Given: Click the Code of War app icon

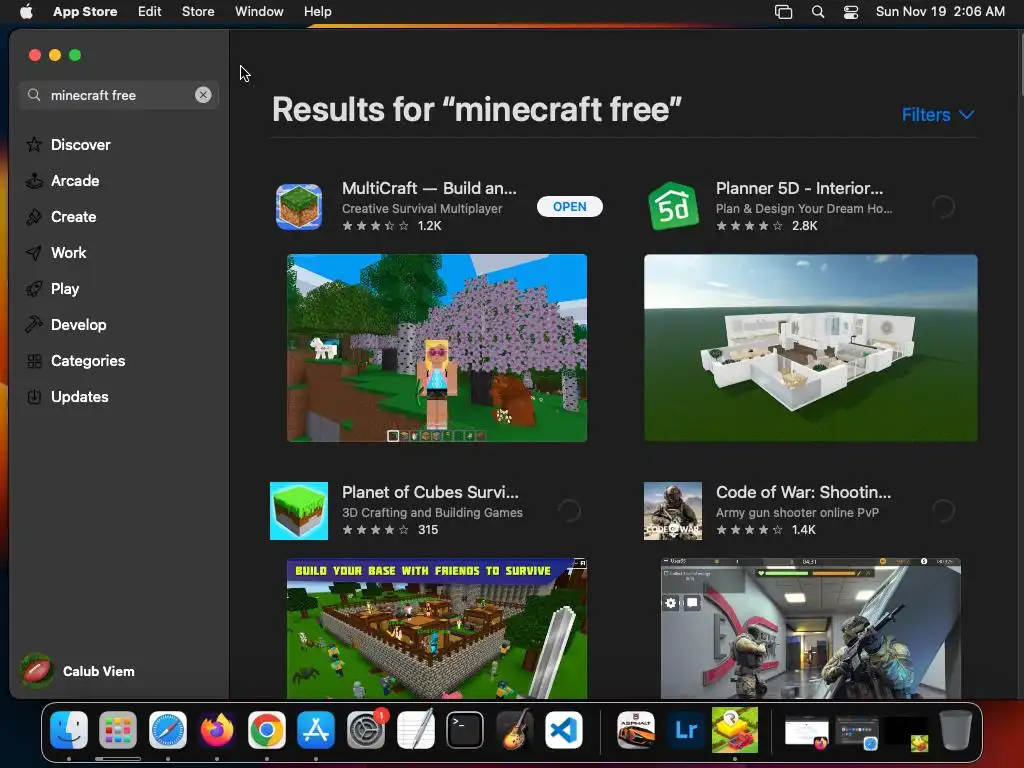Looking at the screenshot, I should click(673, 511).
